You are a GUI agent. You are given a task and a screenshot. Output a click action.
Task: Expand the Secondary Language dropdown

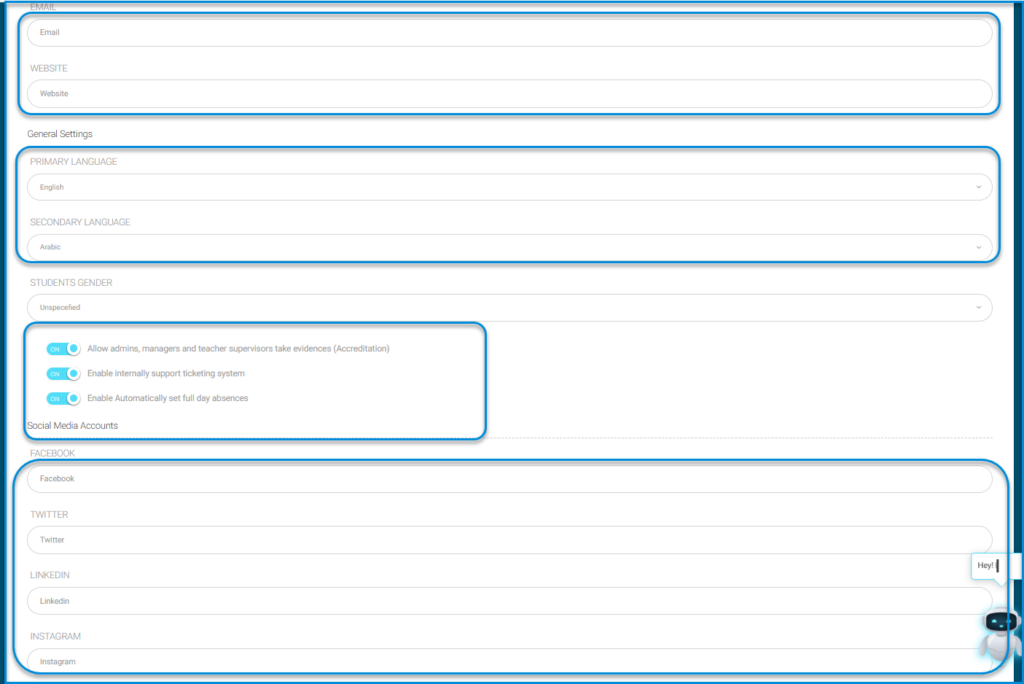509,248
